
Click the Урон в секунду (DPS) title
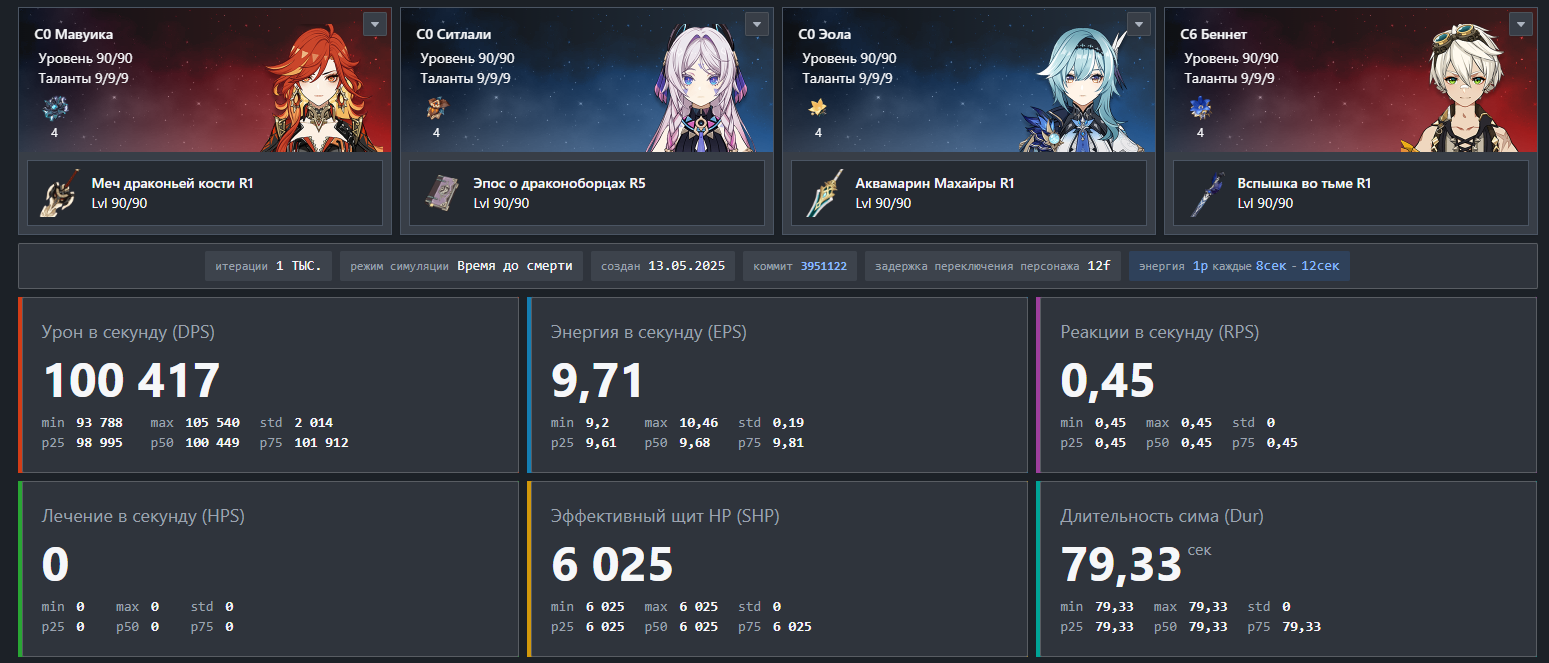coord(128,332)
